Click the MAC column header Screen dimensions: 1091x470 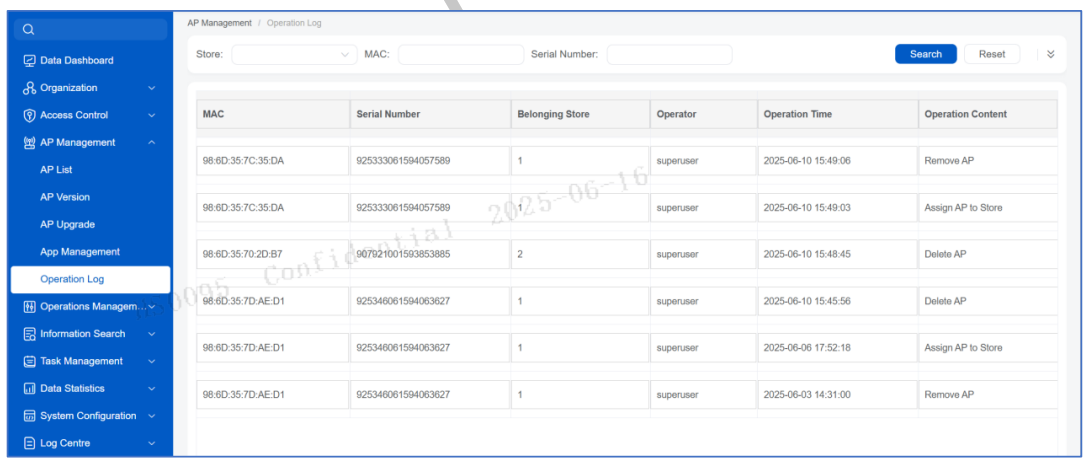pyautogui.click(x=273, y=114)
